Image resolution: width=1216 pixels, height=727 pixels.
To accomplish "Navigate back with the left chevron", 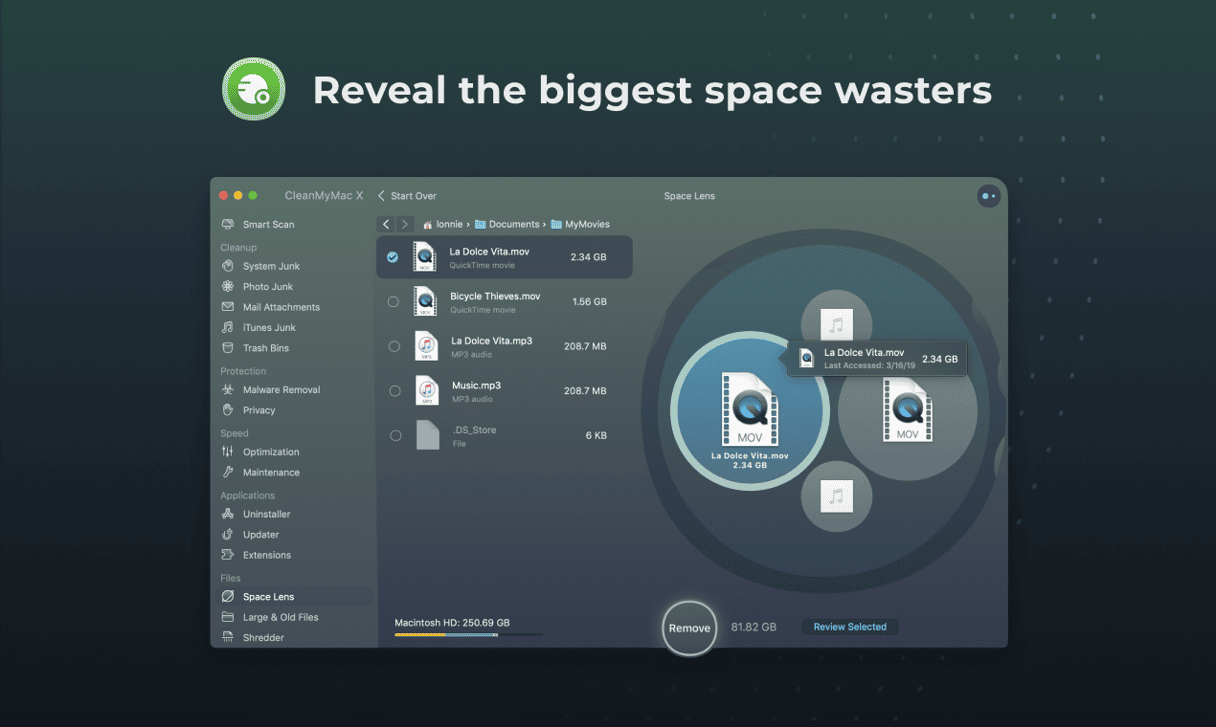I will pyautogui.click(x=386, y=225).
